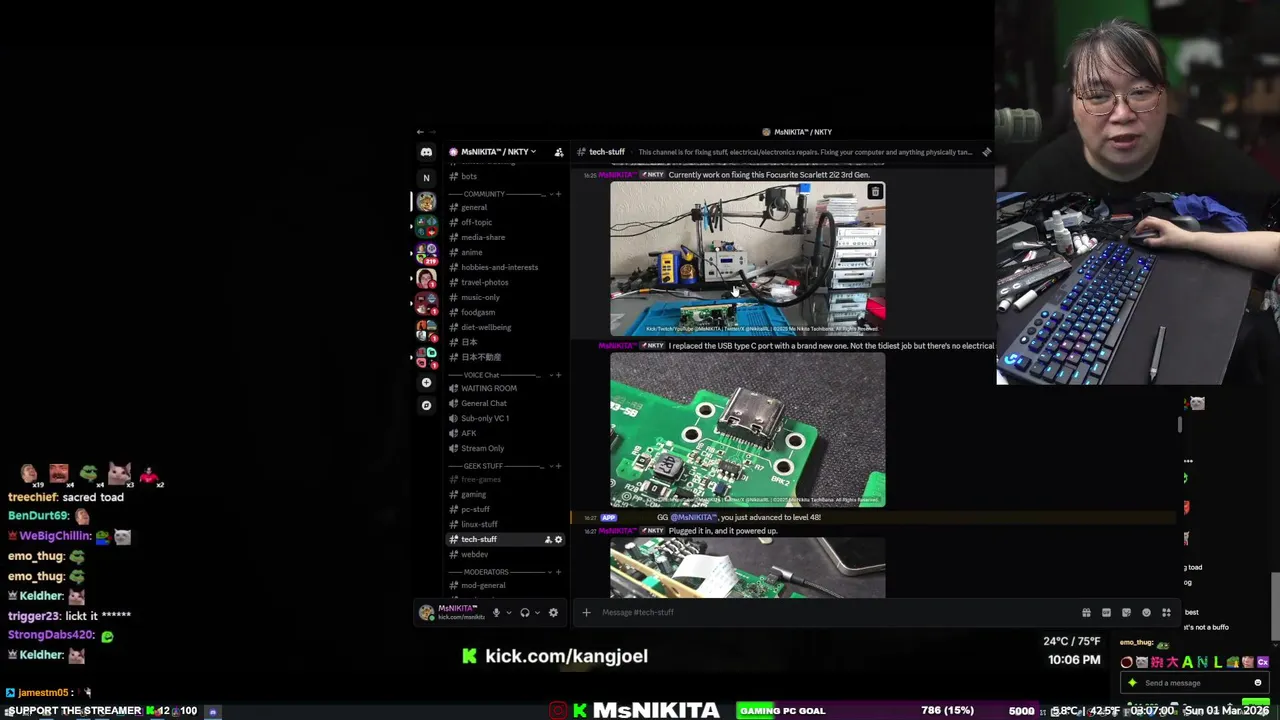Click the message attachment plus icon

point(586,612)
